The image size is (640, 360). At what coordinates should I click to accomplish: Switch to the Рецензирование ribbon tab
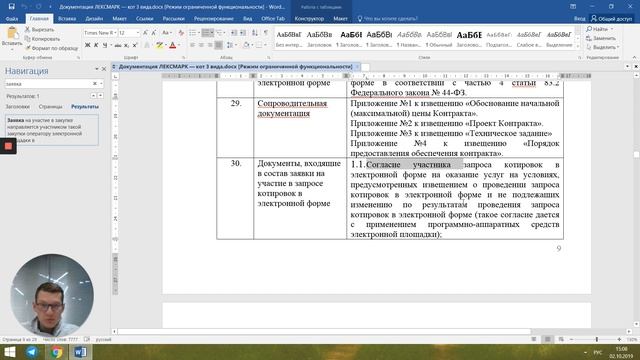tap(214, 19)
